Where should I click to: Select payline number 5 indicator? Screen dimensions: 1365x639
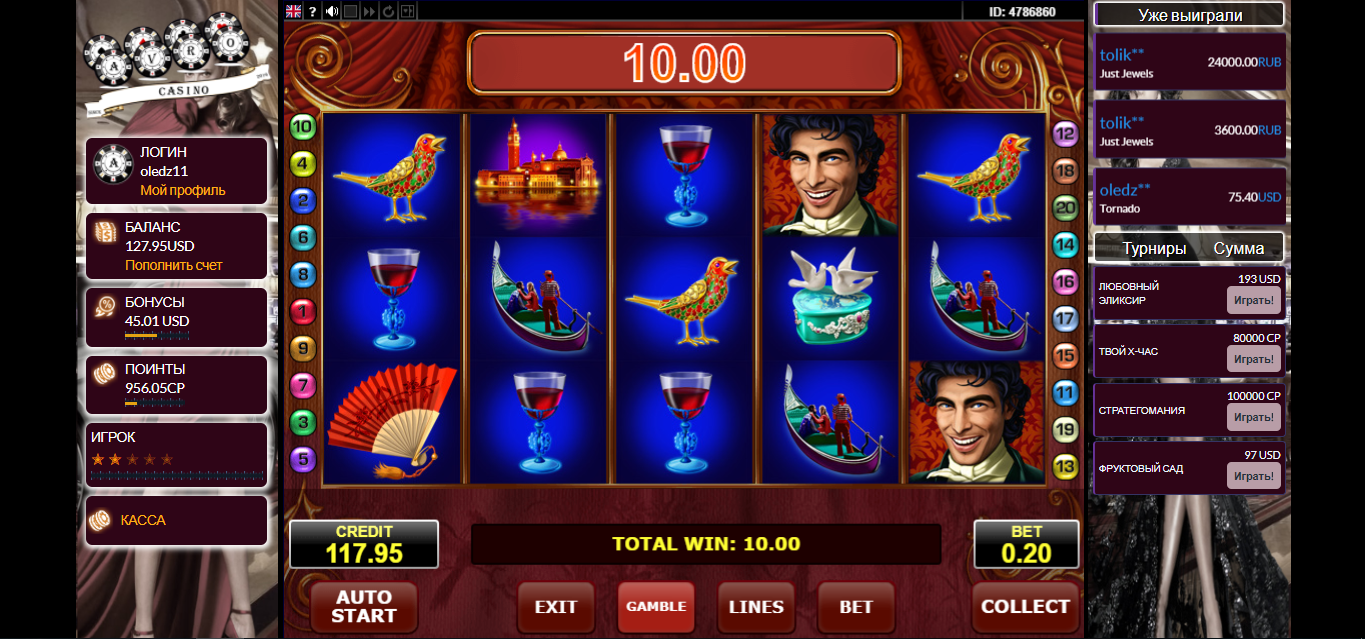tap(302, 460)
